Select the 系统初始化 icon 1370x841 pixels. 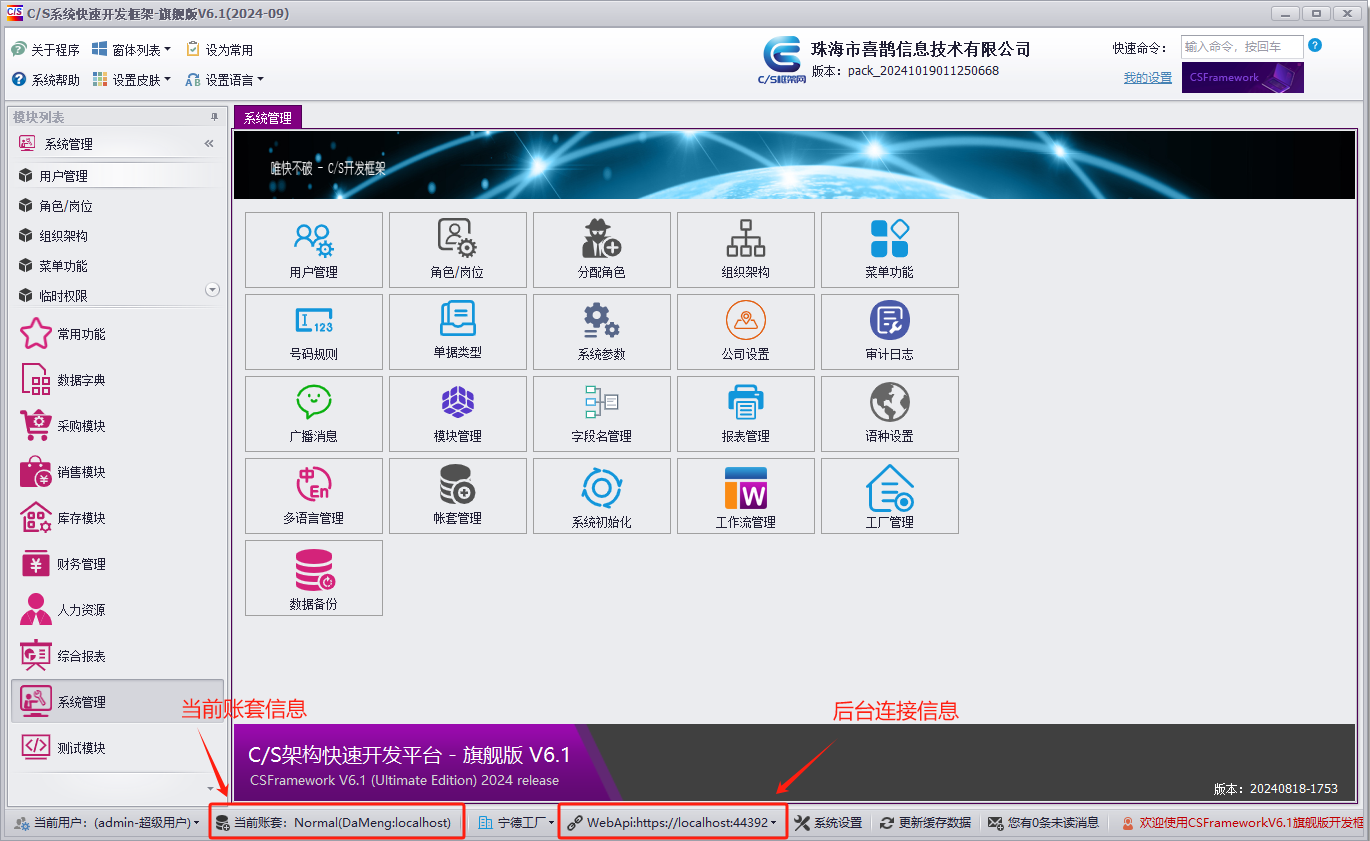pos(601,496)
